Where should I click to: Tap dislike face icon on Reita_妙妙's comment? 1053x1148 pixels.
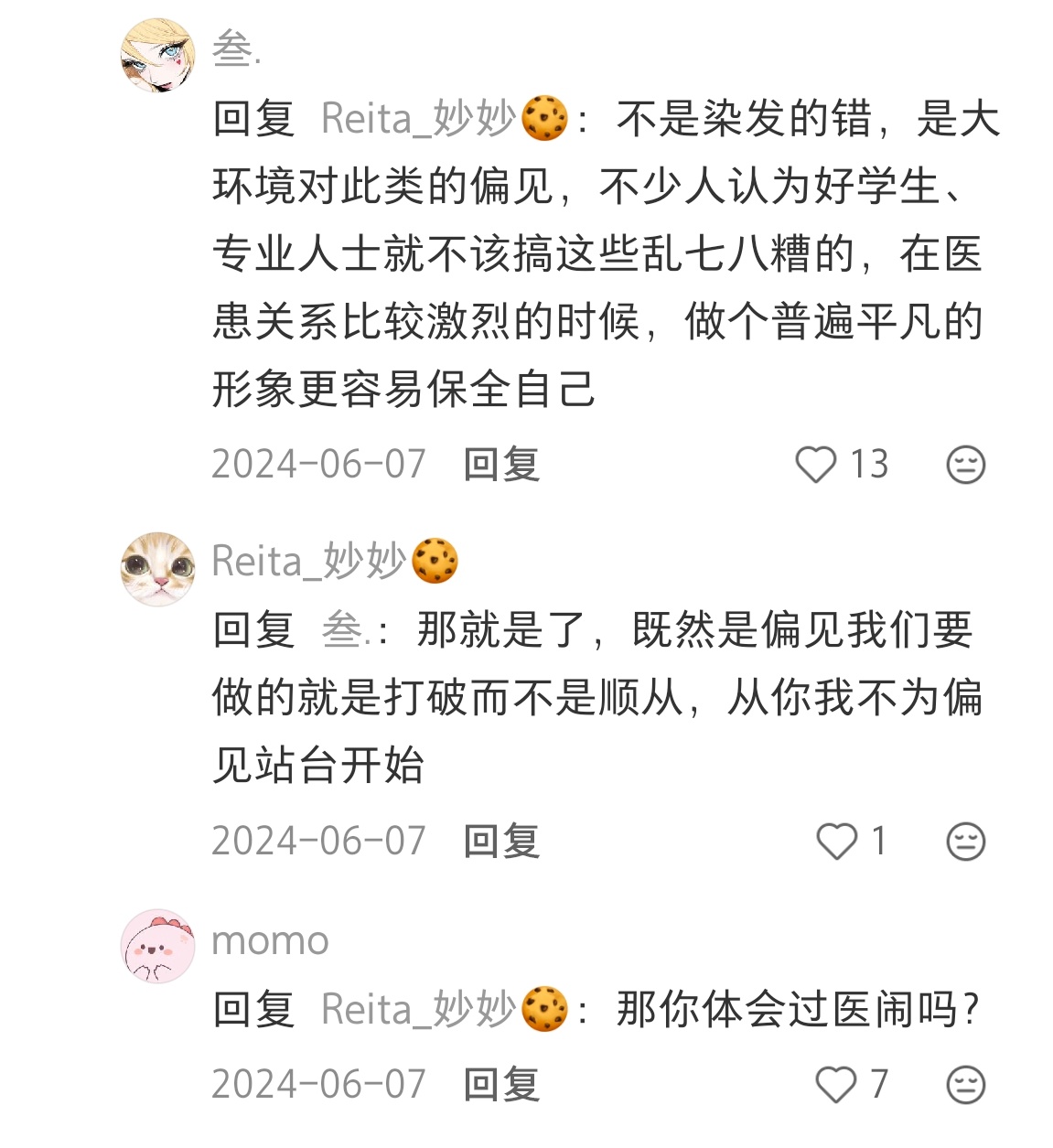965,842
